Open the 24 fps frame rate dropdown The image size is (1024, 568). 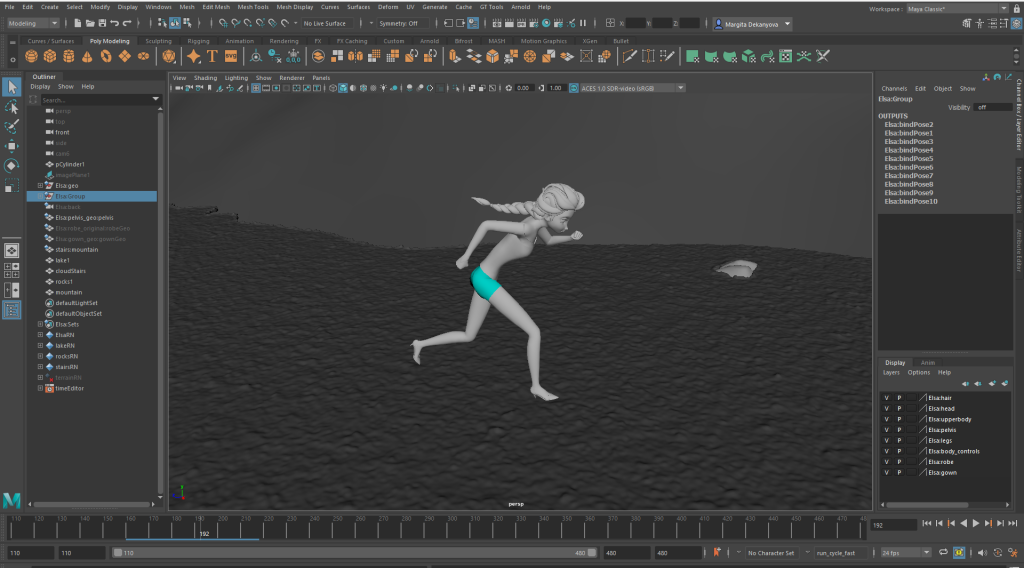905,552
